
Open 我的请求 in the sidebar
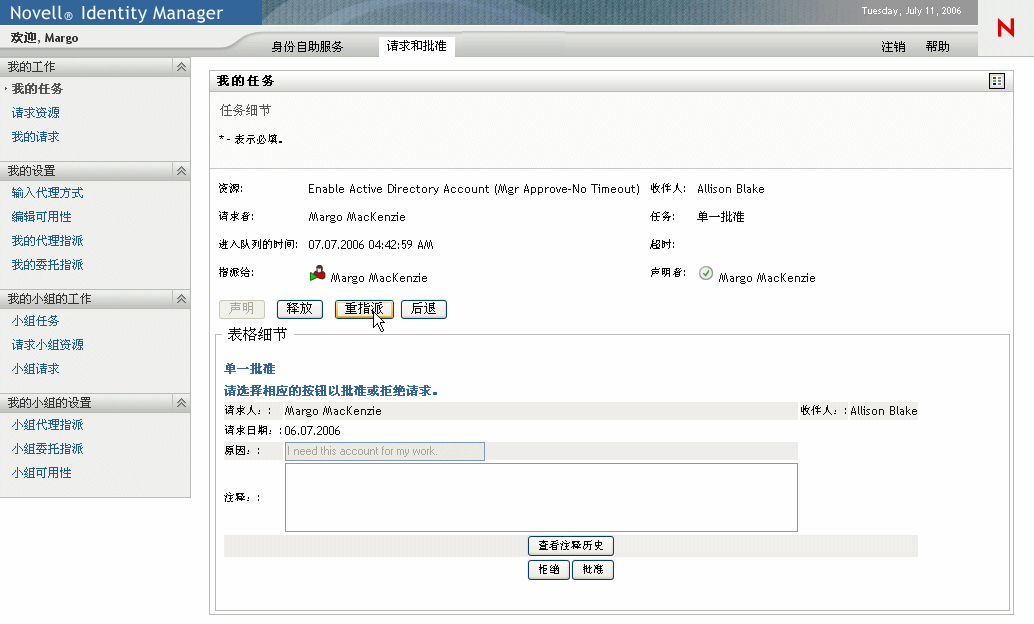click(36, 137)
